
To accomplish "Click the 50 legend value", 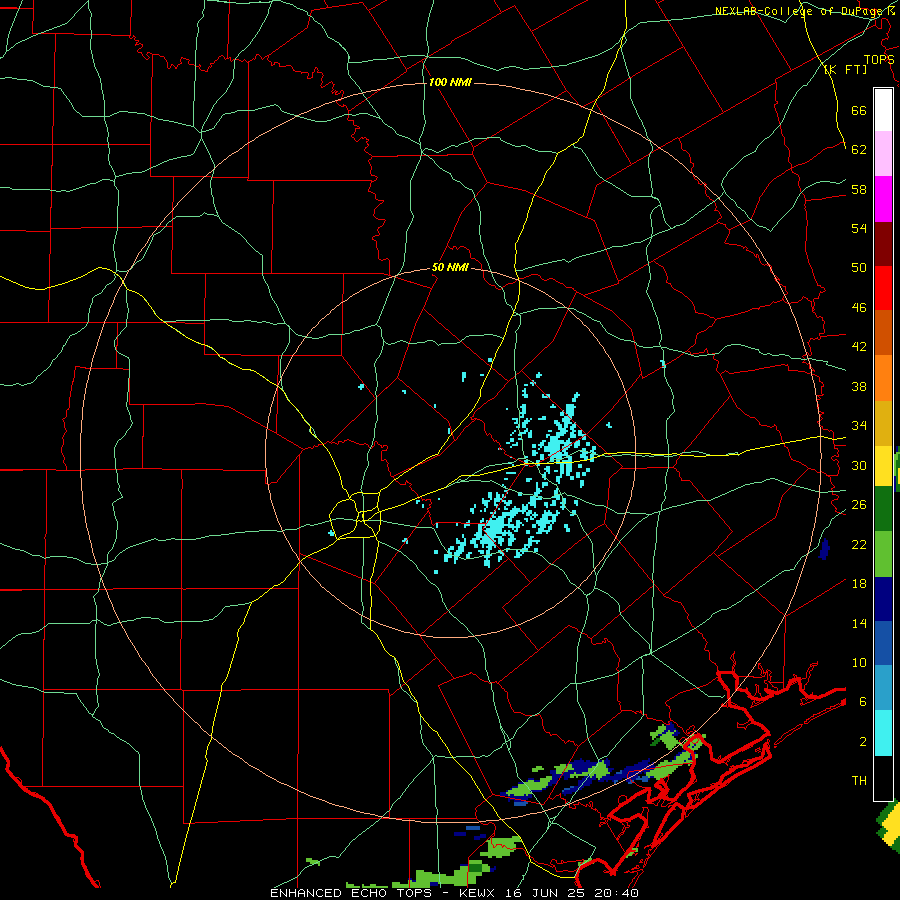I will pyautogui.click(x=859, y=268).
